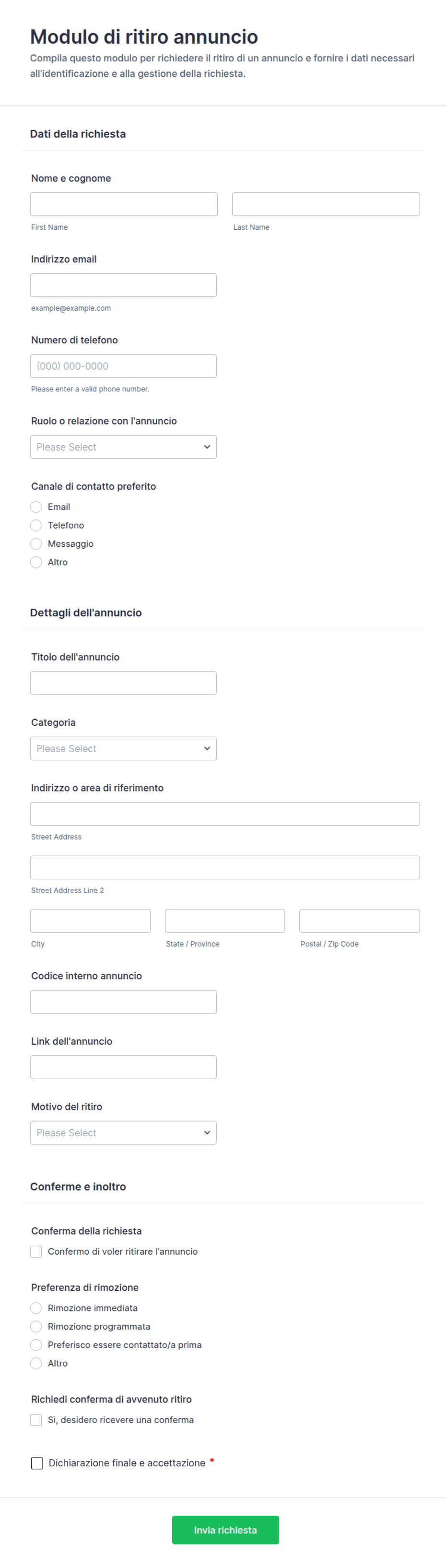Select Rimozione immediata option
This screenshot has width=446, height=1568.
point(36,1308)
